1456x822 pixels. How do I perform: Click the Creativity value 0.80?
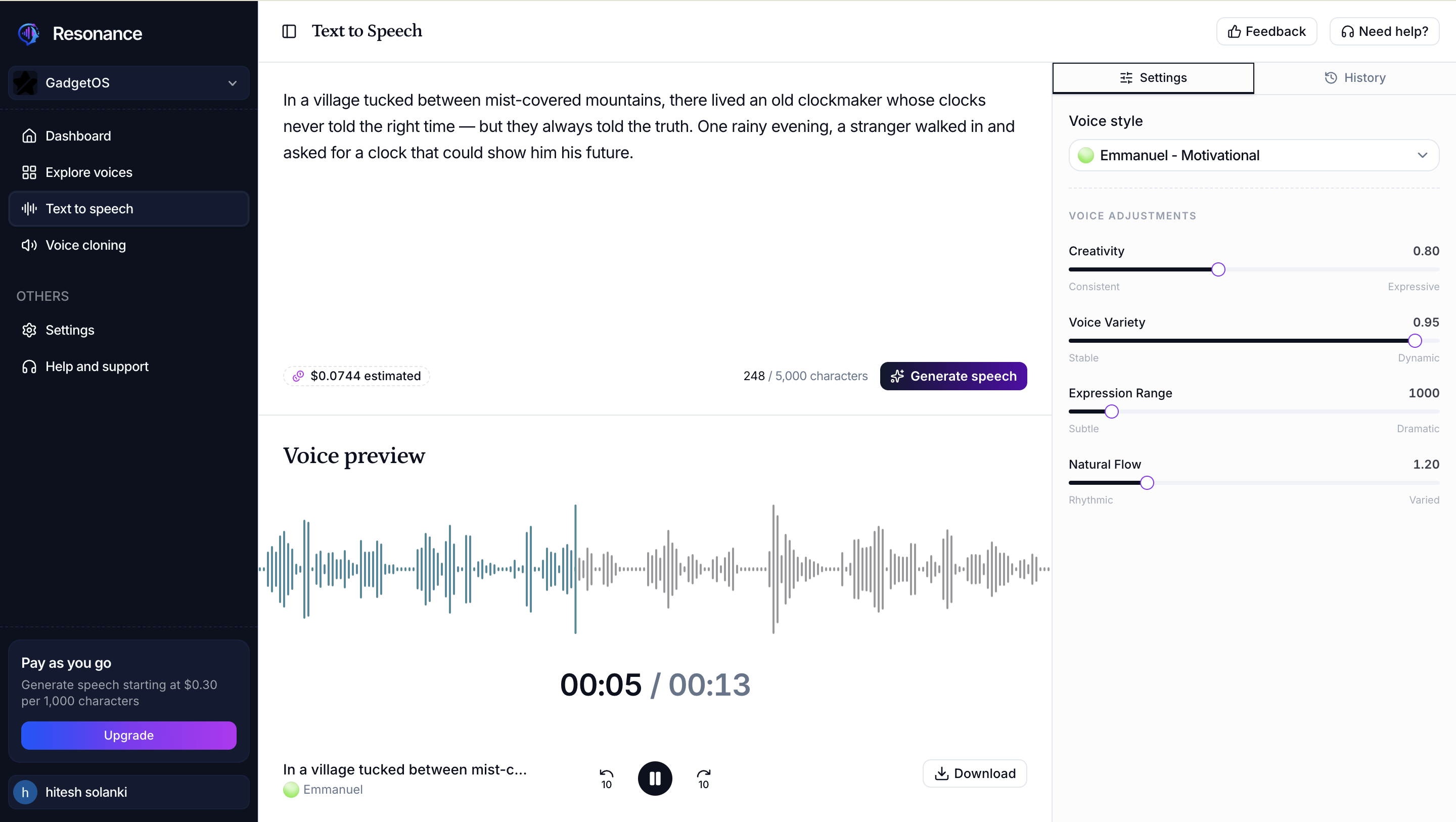click(1426, 251)
